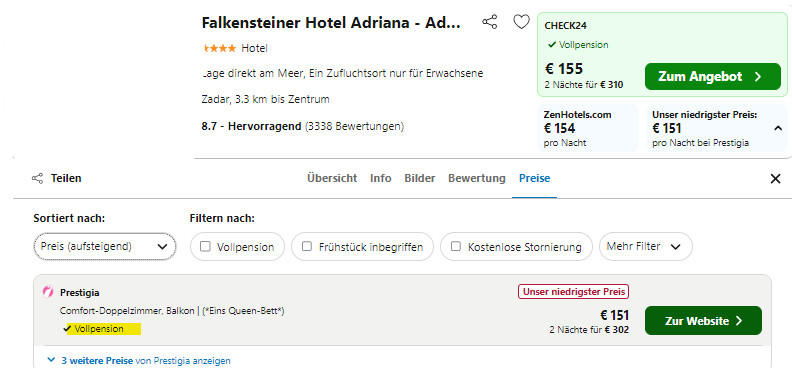
Task: Expand 3 weitere Preise von Prestigia
Action: pyautogui.click(x=139, y=360)
